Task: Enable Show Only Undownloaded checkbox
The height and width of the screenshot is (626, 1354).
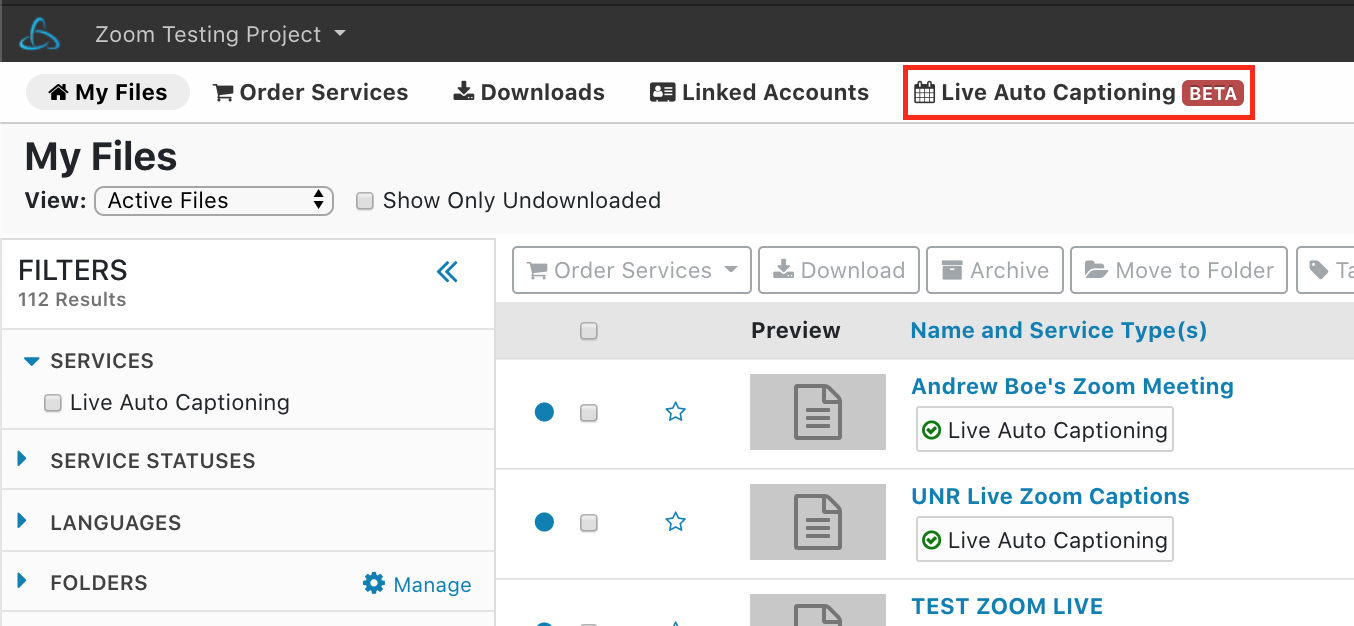Action: point(365,201)
